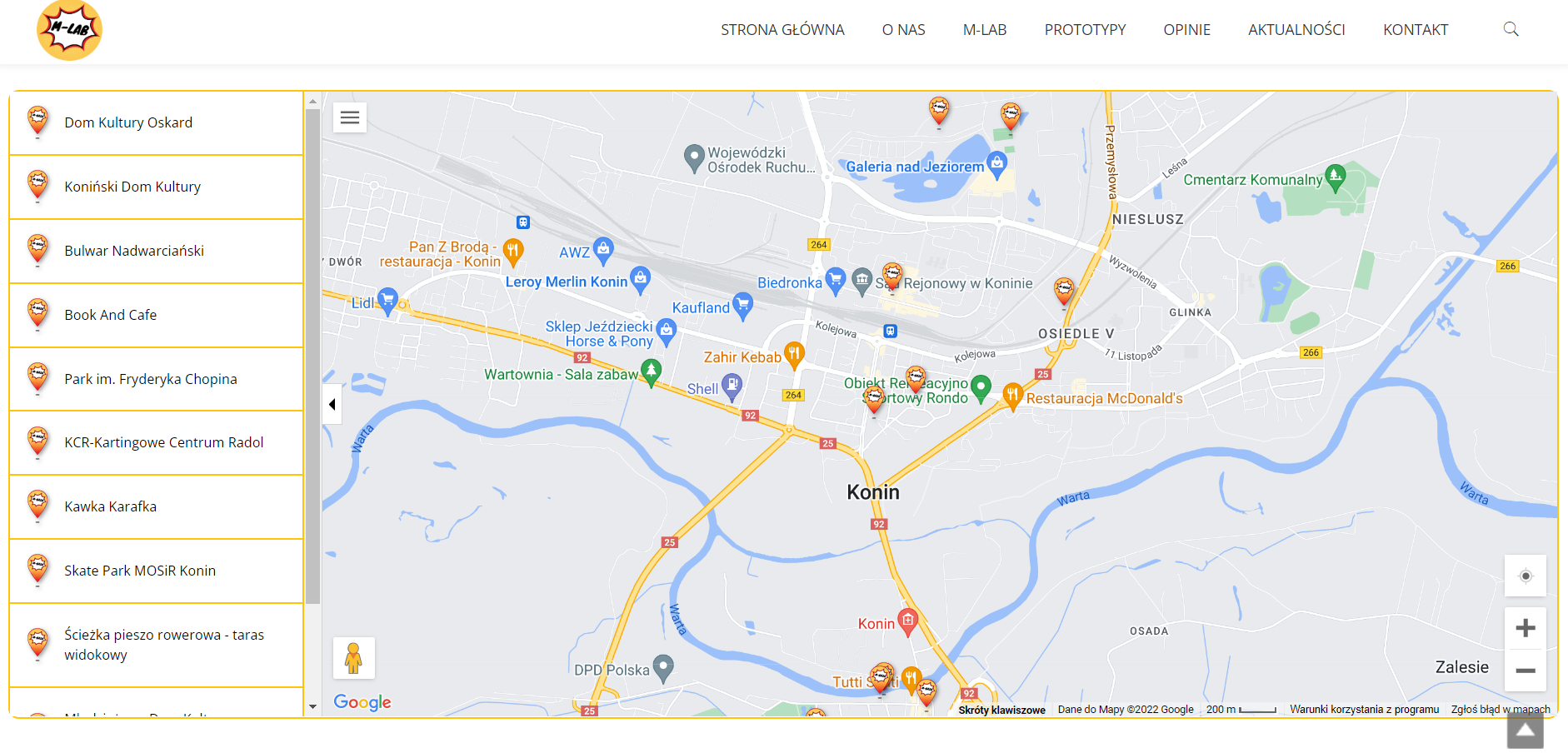Click the Wojewódzki Ośrodek Ruchu pin
Screen dimensions: 1568x753
694,157
